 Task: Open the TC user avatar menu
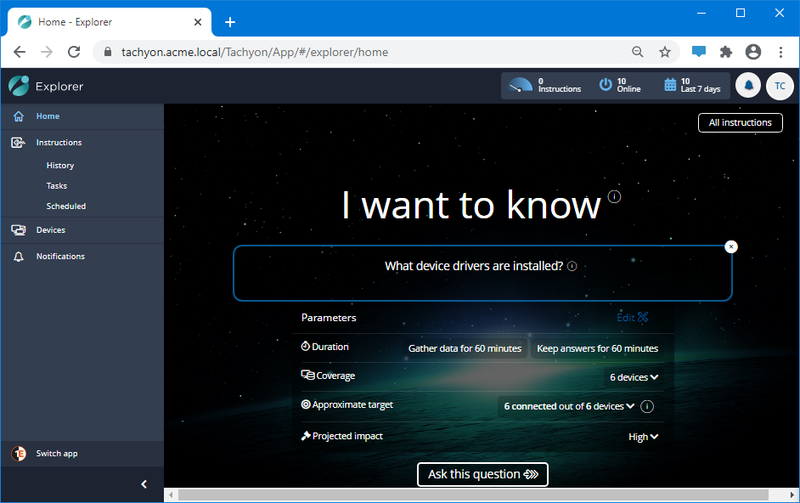click(780, 86)
